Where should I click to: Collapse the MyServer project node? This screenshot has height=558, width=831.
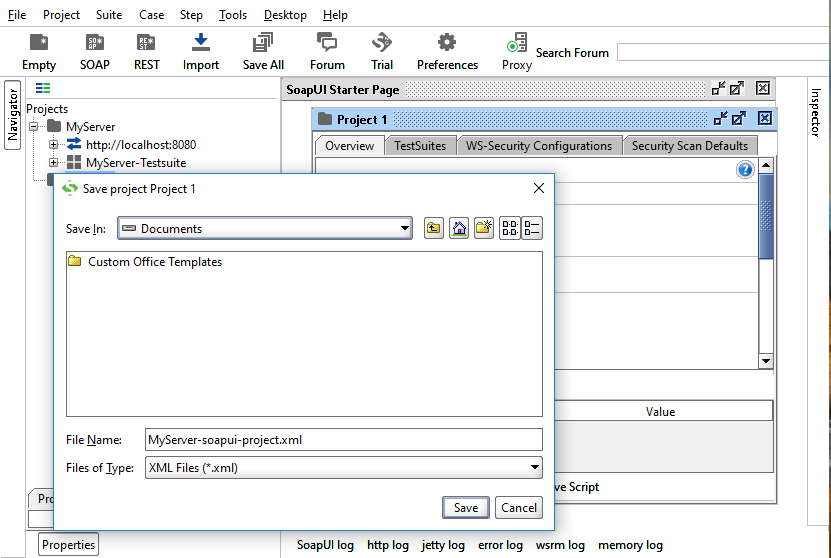tap(34, 127)
